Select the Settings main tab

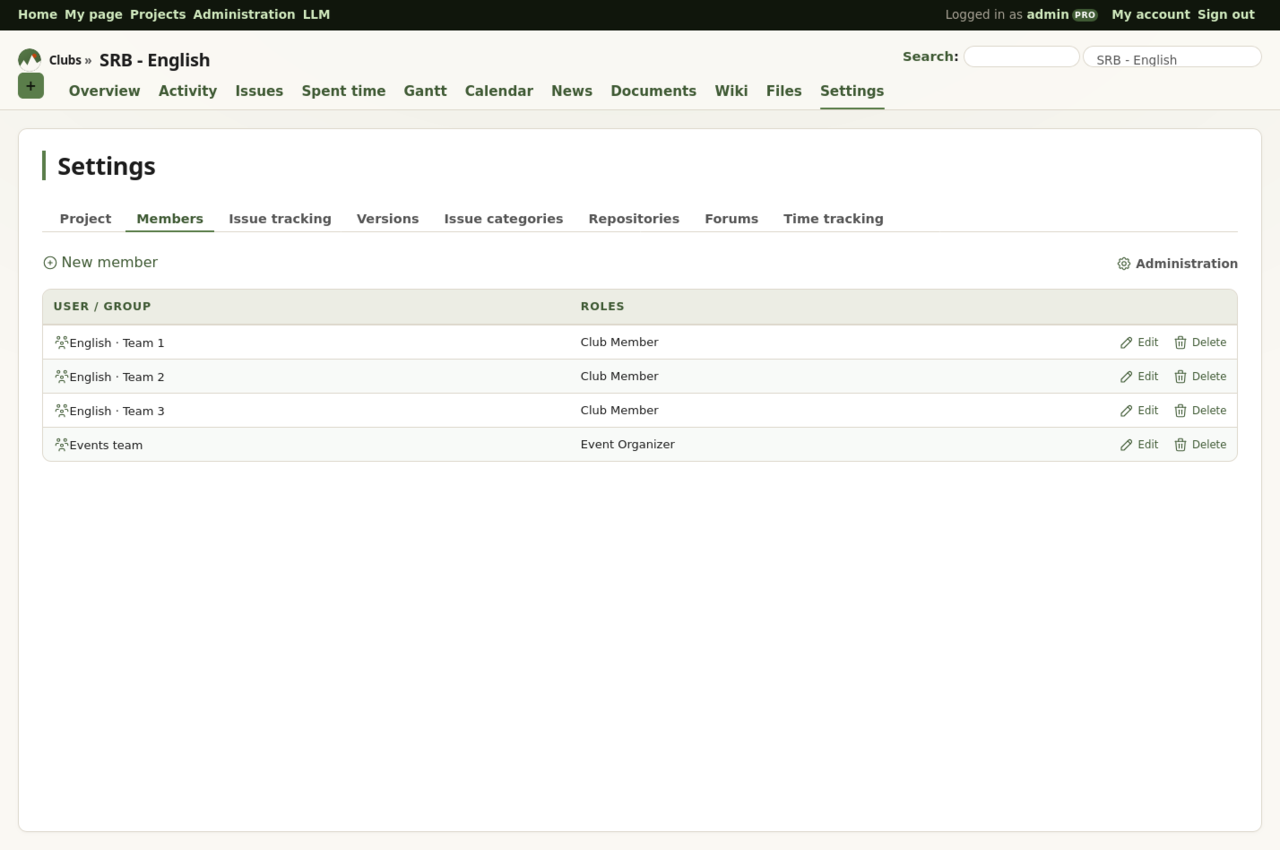pos(852,91)
